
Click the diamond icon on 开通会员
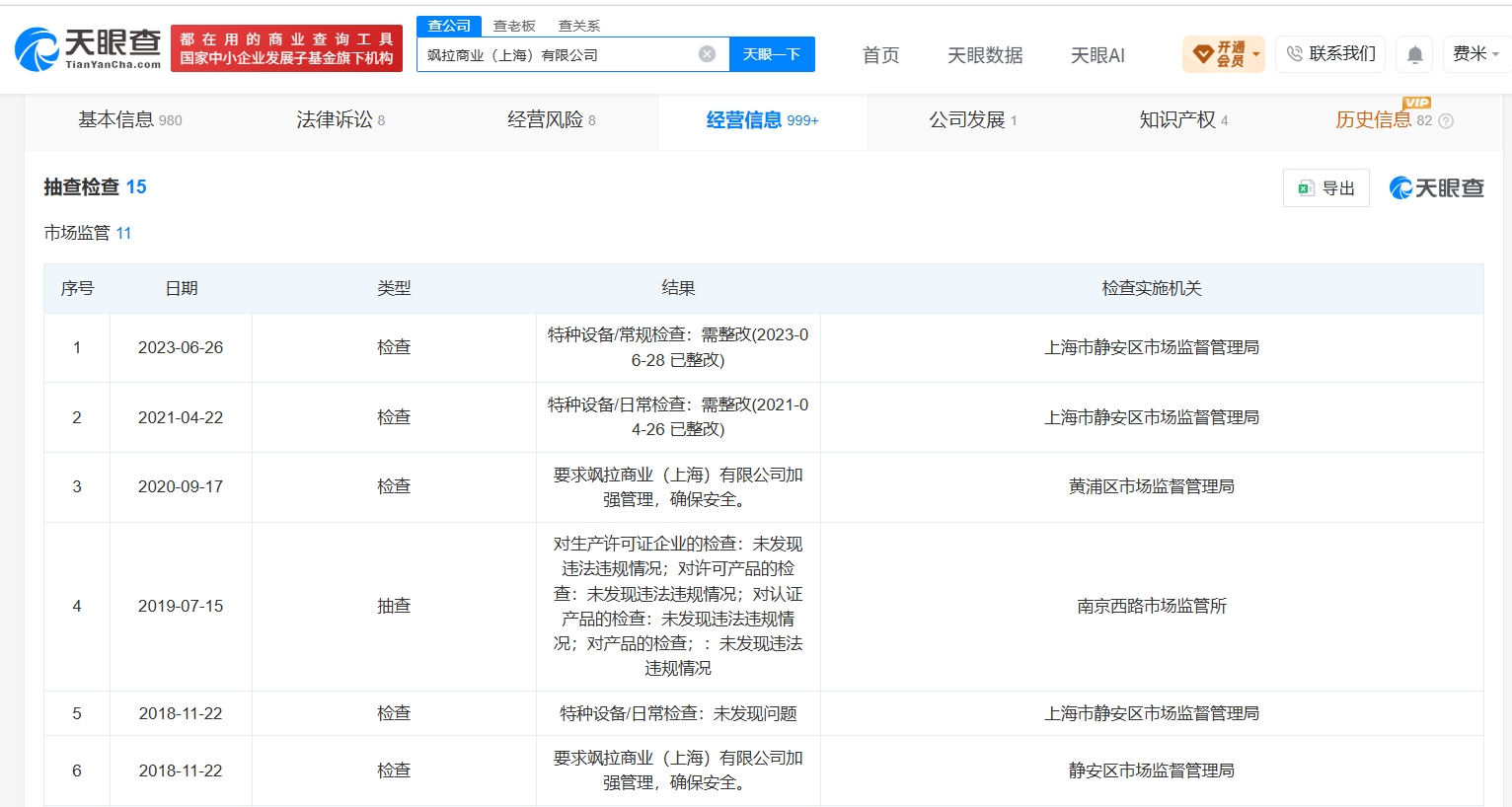[1203, 54]
